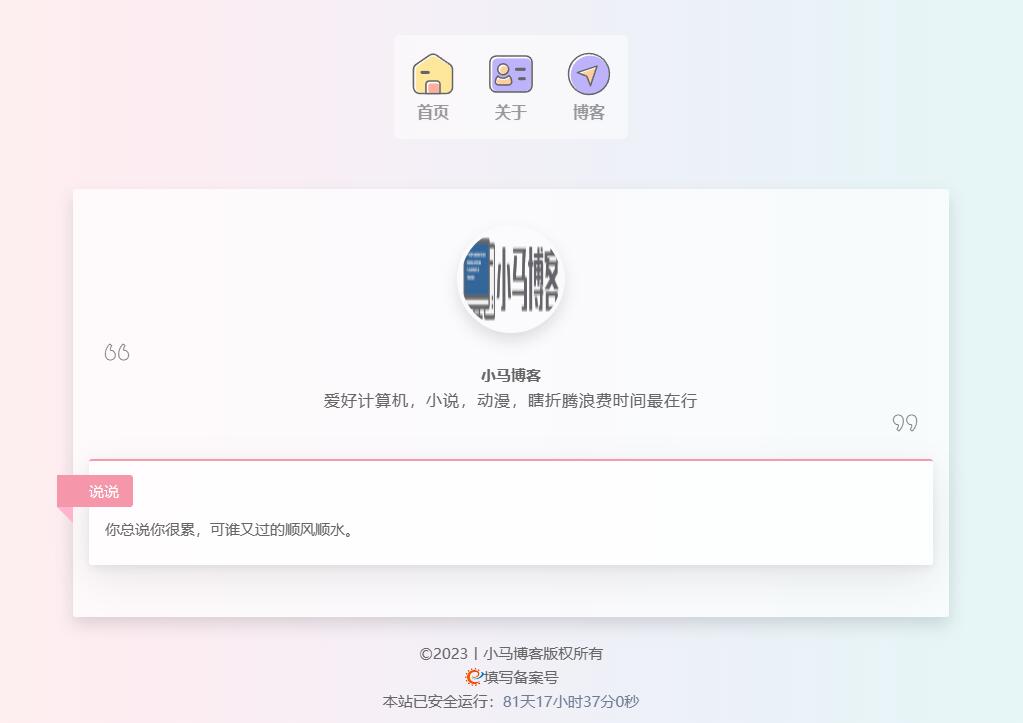Click the bold 小马博客 name heading
The image size is (1023, 723).
(511, 376)
